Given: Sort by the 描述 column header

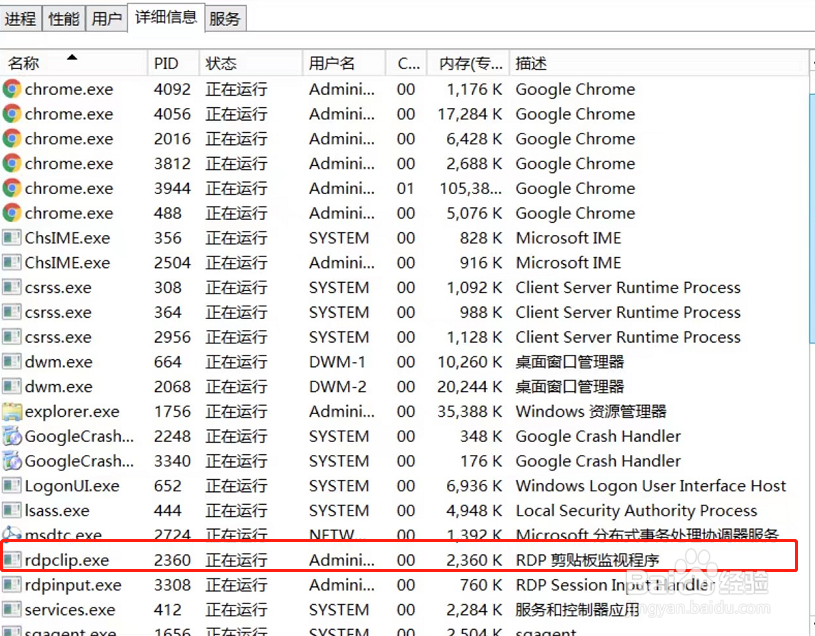Looking at the screenshot, I should [659, 63].
